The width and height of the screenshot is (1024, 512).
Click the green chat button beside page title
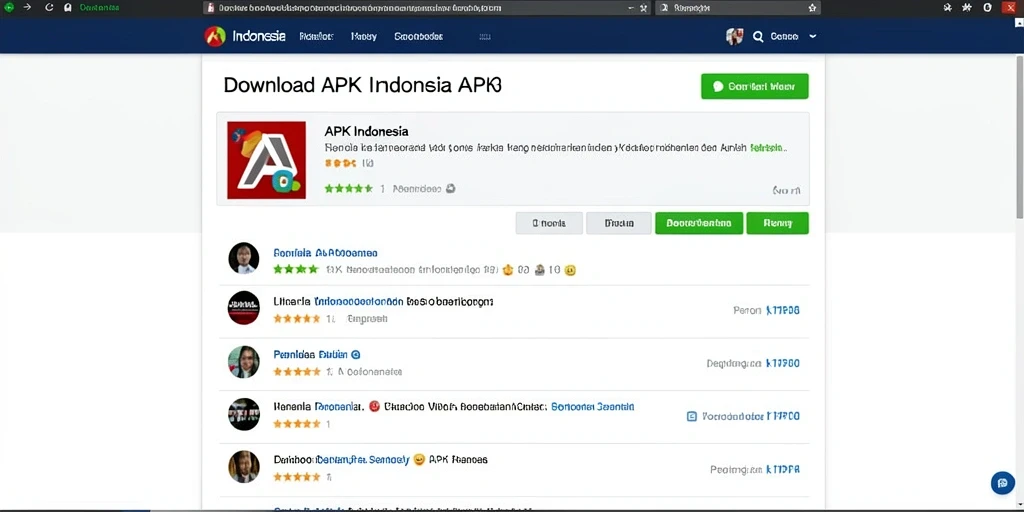pyautogui.click(x=754, y=86)
